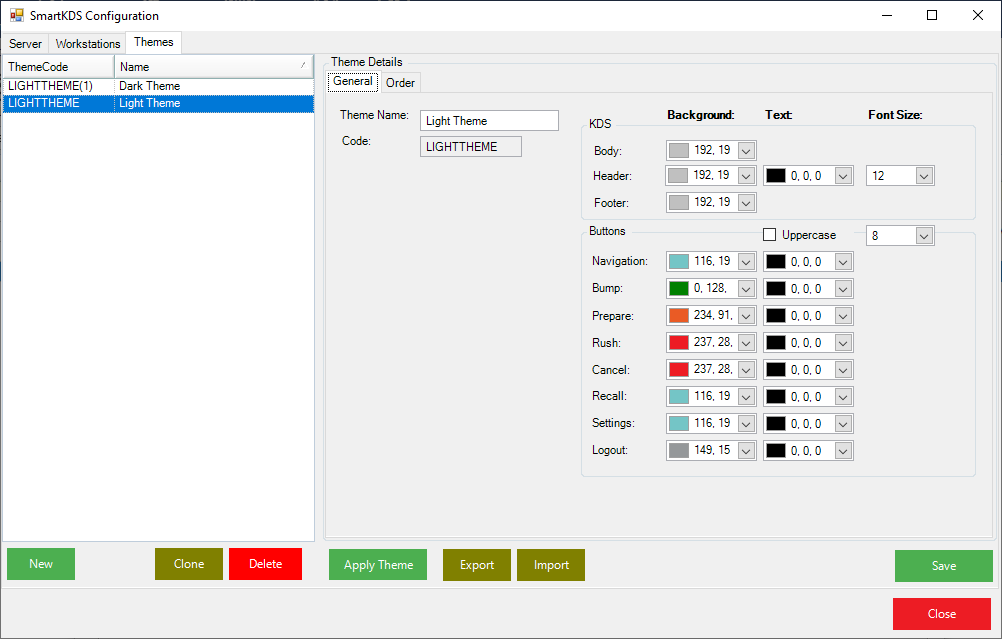Expand the Bump background color dropdown
This screenshot has height=639, width=1002.
point(746,289)
